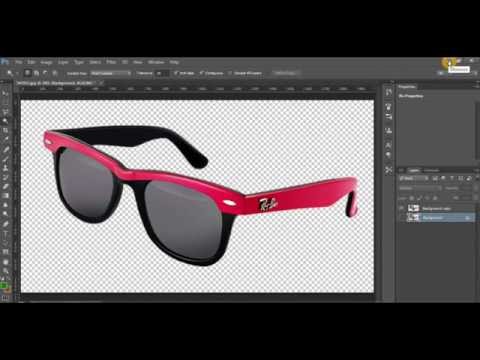The height and width of the screenshot is (360, 480).
Task: Open the collapsed History panel icon
Action: [389, 92]
